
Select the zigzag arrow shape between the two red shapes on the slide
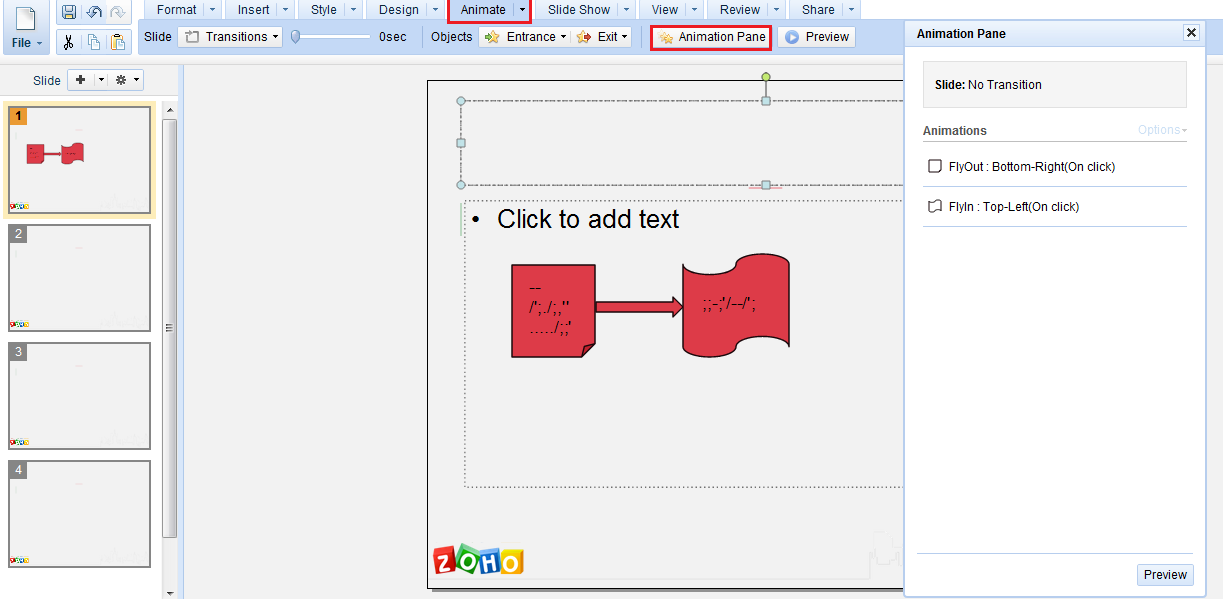[x=639, y=307]
